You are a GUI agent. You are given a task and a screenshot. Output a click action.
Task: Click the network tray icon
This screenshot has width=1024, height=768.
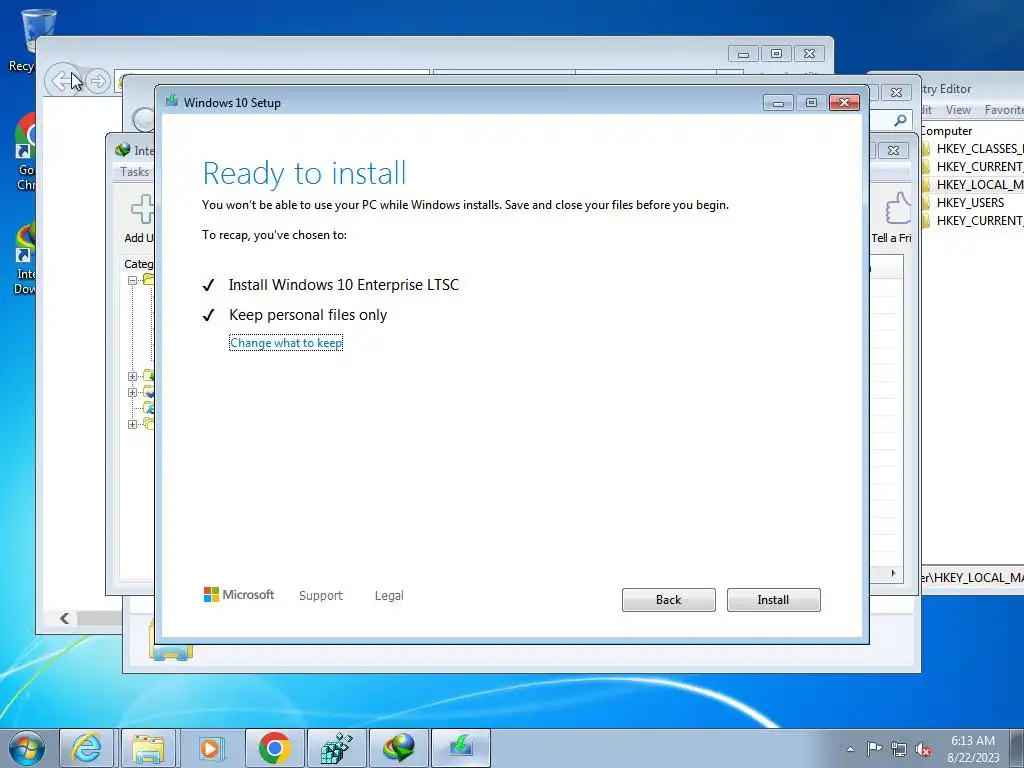tap(899, 749)
